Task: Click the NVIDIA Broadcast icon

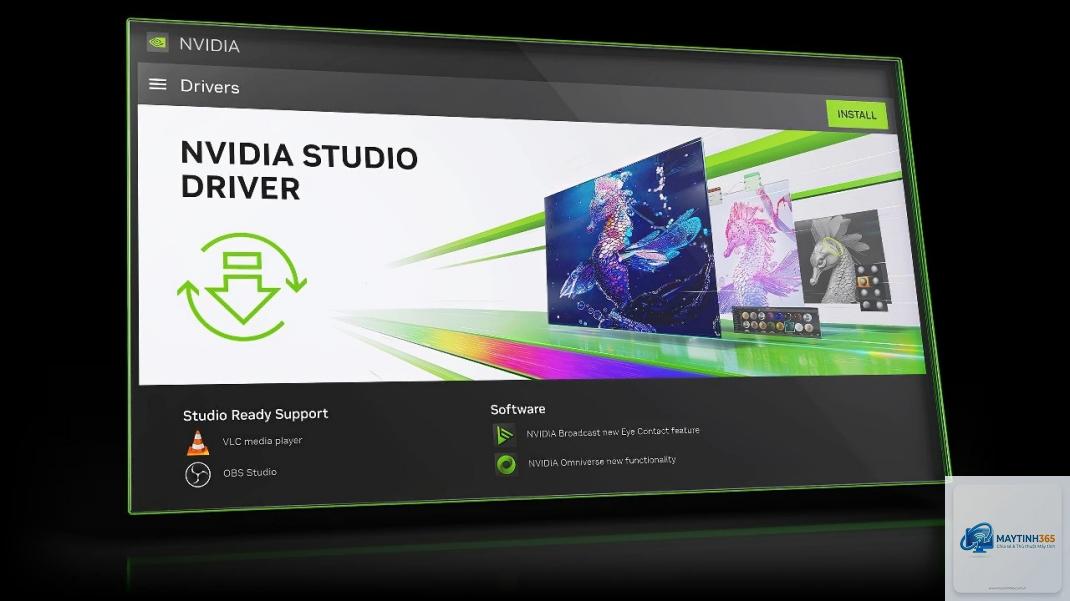Action: pos(504,435)
